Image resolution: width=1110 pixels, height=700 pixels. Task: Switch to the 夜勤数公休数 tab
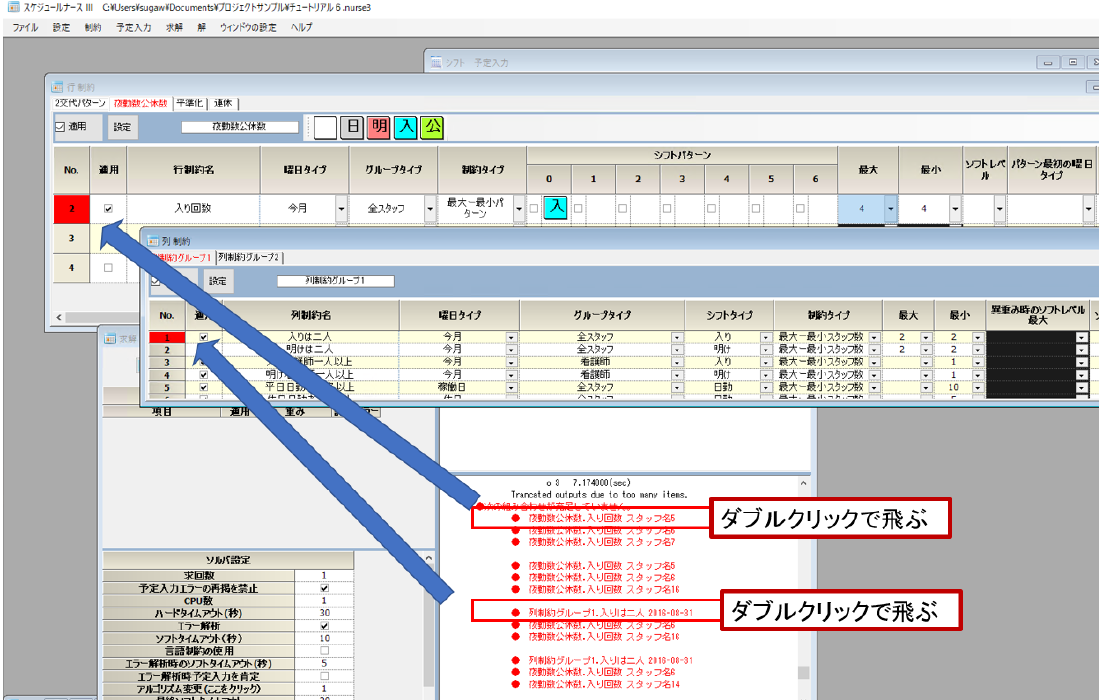(141, 103)
